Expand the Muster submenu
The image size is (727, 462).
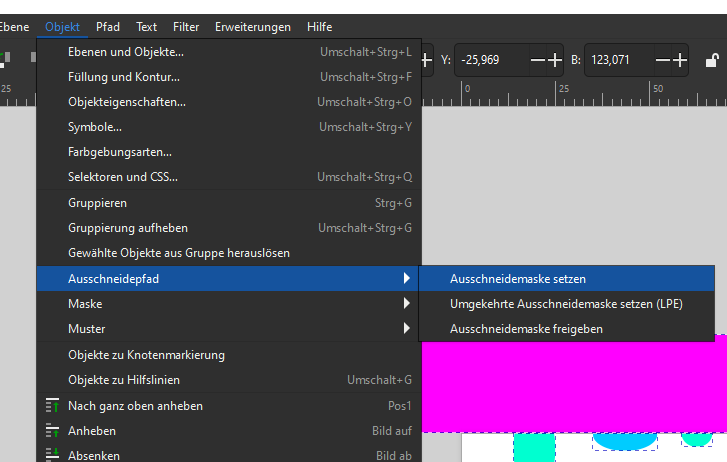(x=228, y=328)
